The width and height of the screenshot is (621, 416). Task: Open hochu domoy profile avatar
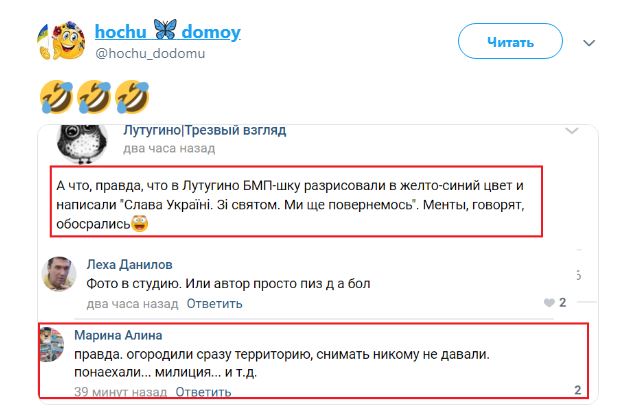(61, 40)
